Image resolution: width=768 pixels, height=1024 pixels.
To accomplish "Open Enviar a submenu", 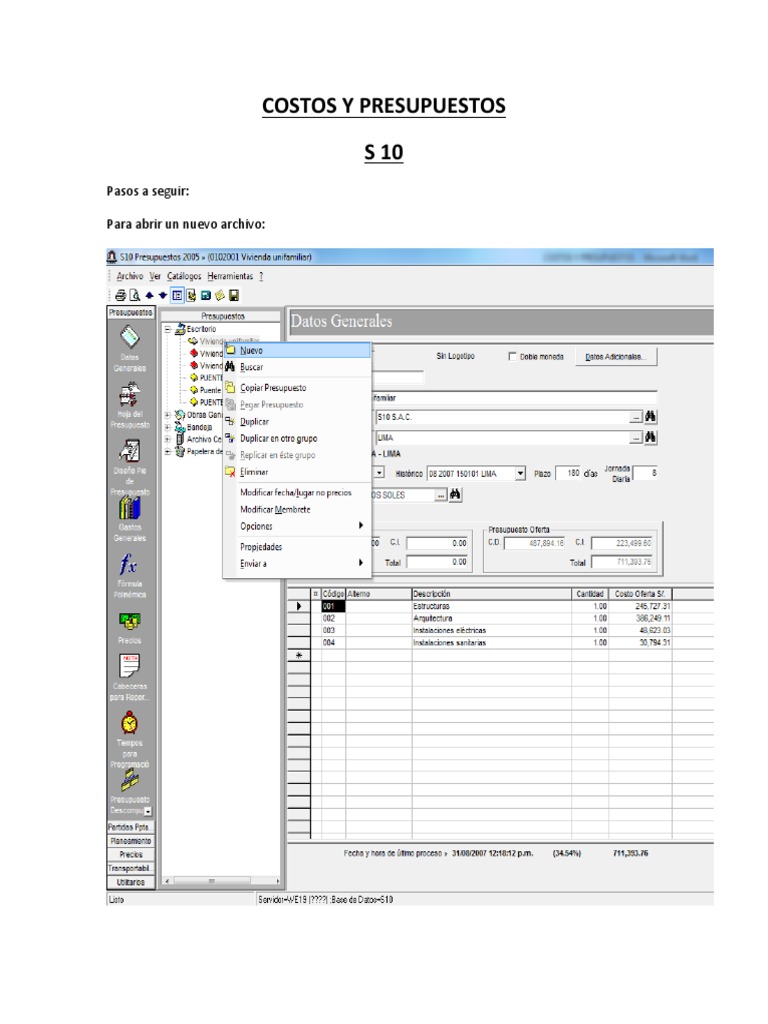I will (x=298, y=564).
